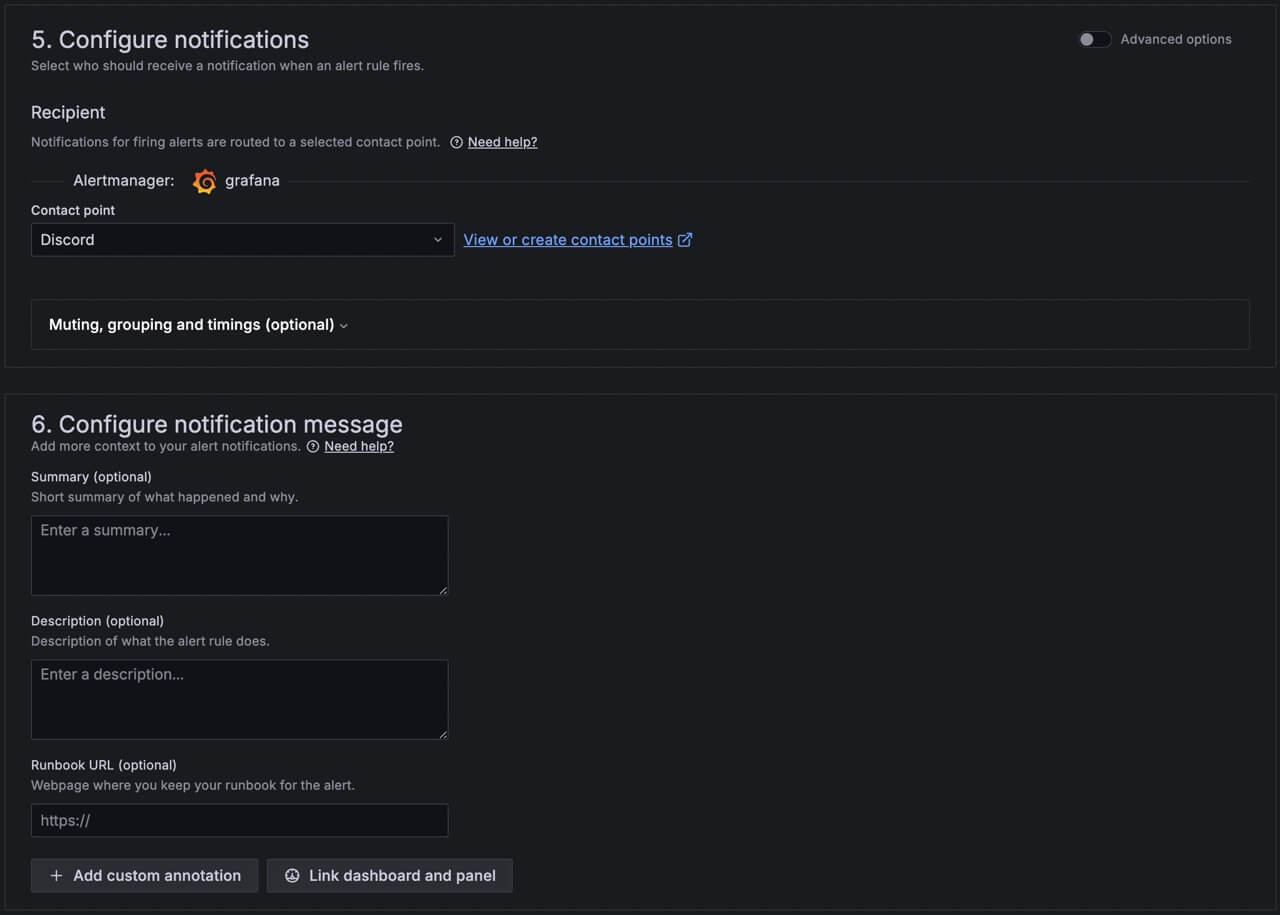The height and width of the screenshot is (915, 1280).
Task: Click the Description text area resize handle
Action: click(x=443, y=735)
